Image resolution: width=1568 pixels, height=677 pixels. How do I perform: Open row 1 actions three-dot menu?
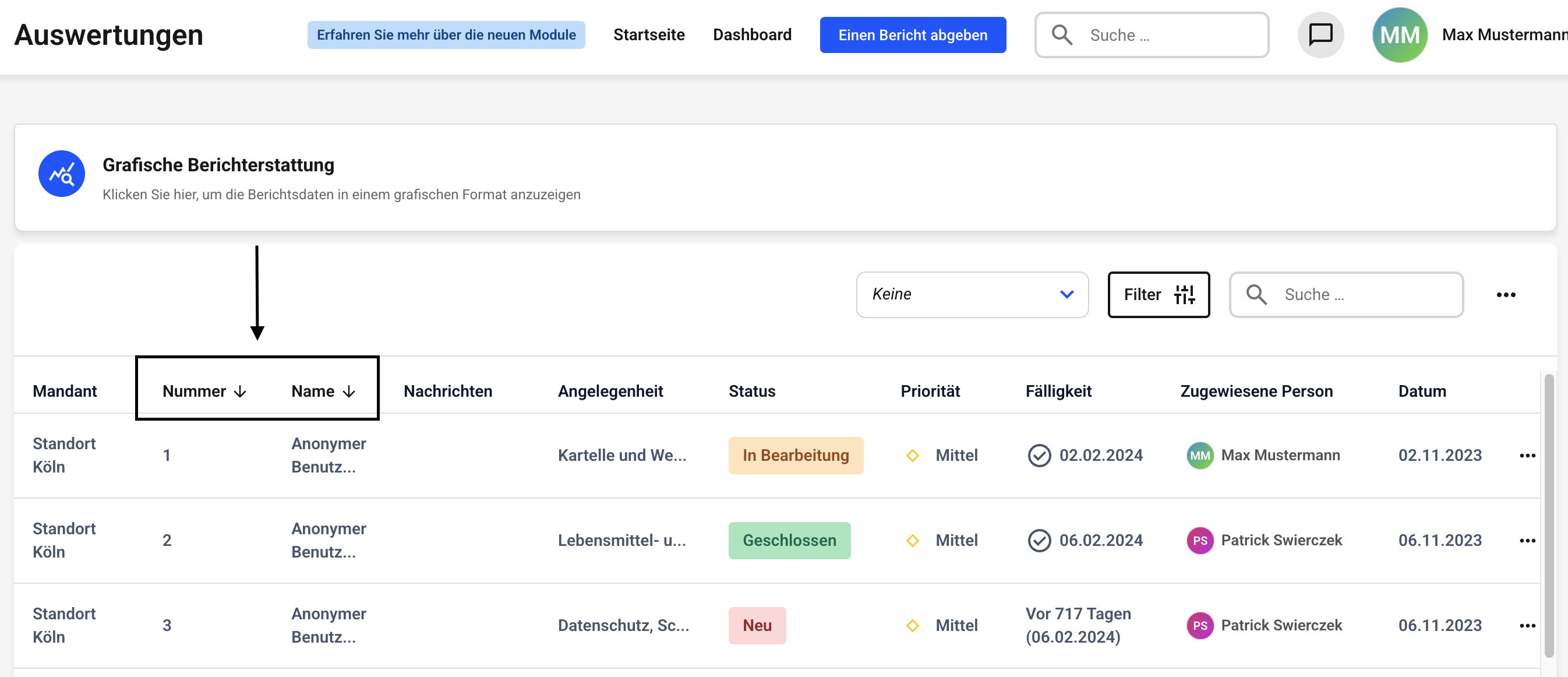(1527, 456)
